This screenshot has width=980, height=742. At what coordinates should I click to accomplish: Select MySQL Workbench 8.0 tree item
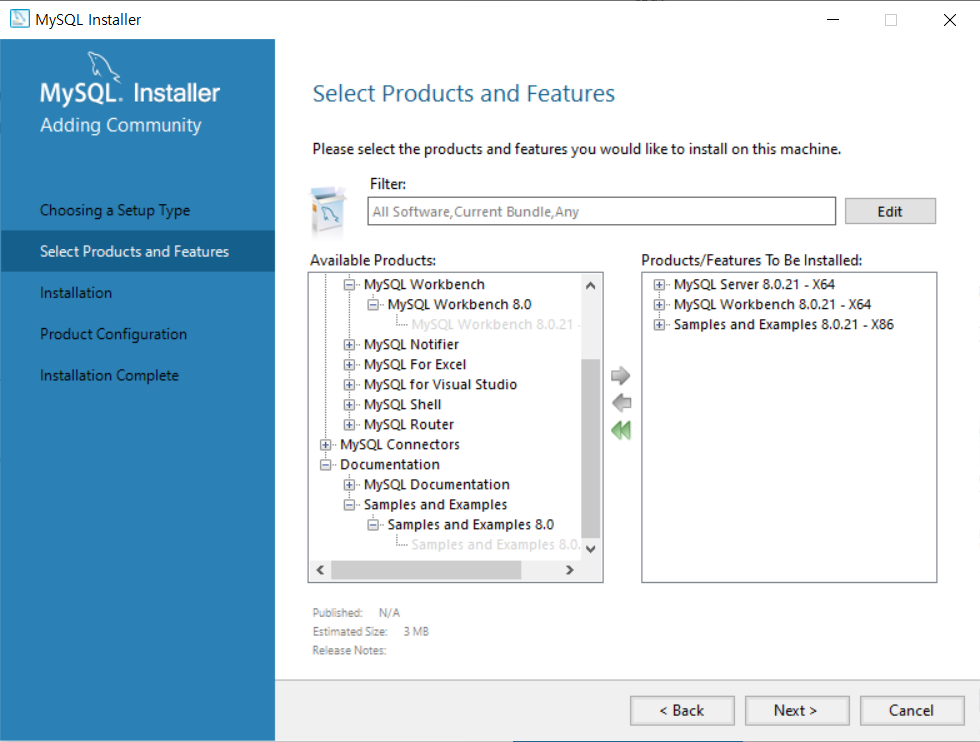click(x=459, y=304)
